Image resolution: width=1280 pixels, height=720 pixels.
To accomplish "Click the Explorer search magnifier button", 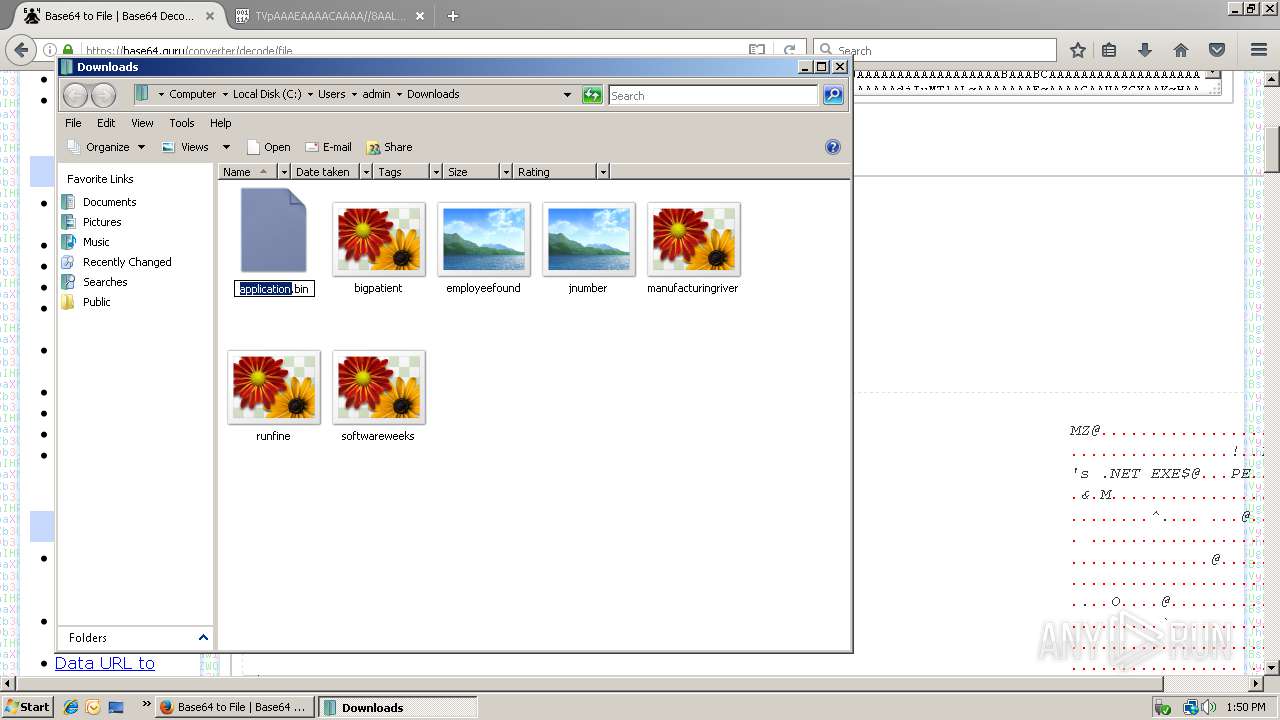I will click(833, 95).
